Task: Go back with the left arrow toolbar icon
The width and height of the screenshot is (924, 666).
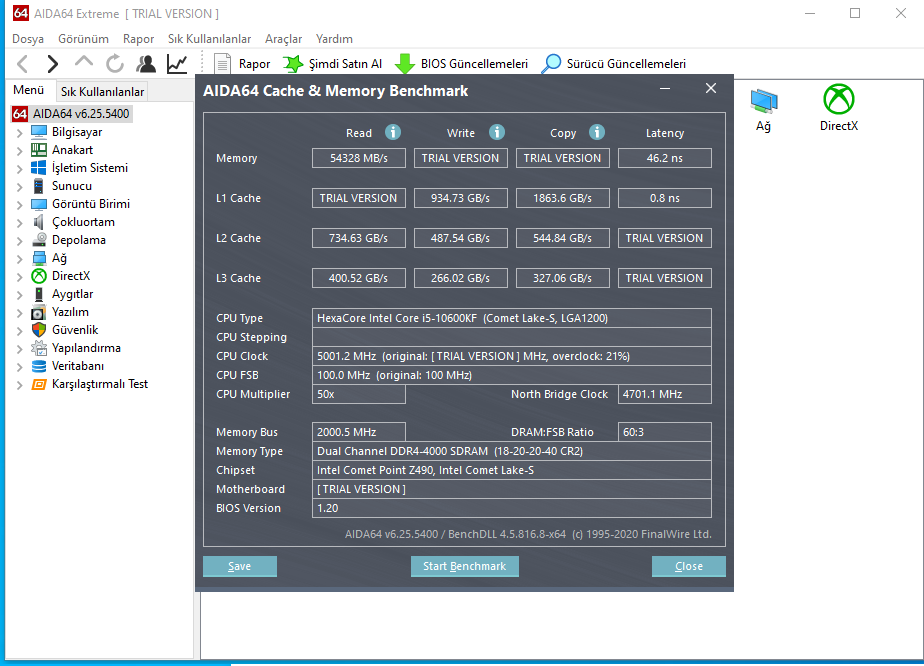Action: coord(22,64)
